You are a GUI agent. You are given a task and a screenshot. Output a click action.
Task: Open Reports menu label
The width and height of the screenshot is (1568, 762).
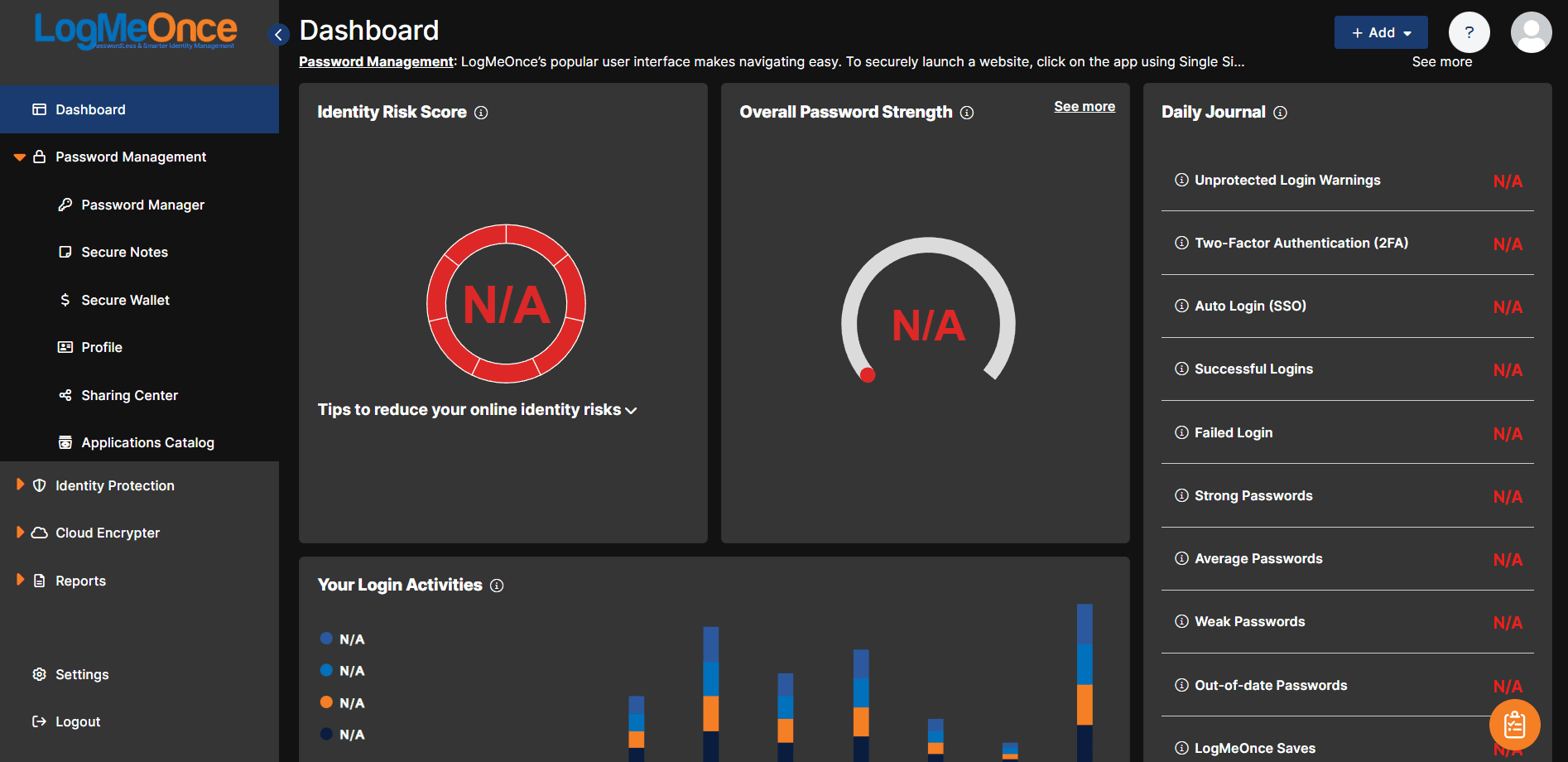click(80, 581)
